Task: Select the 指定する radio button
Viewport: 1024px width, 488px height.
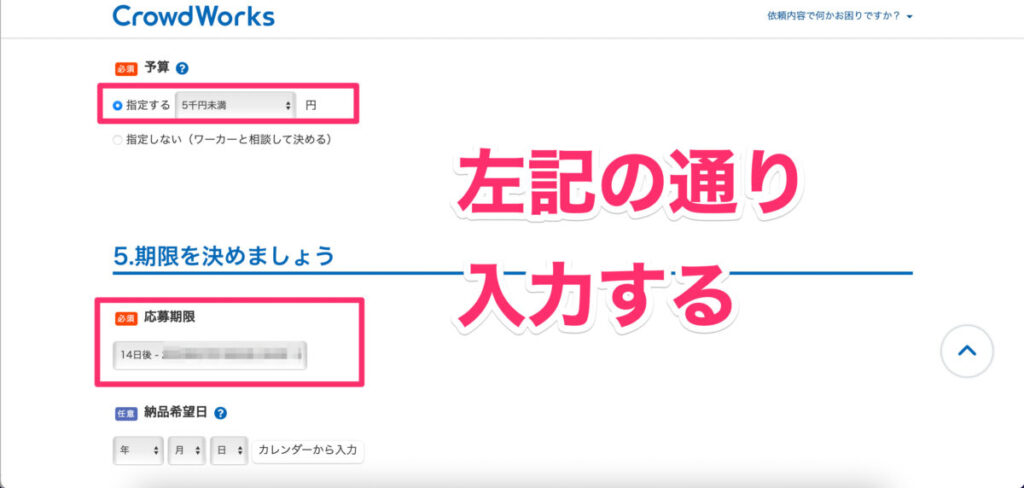Action: [x=118, y=105]
